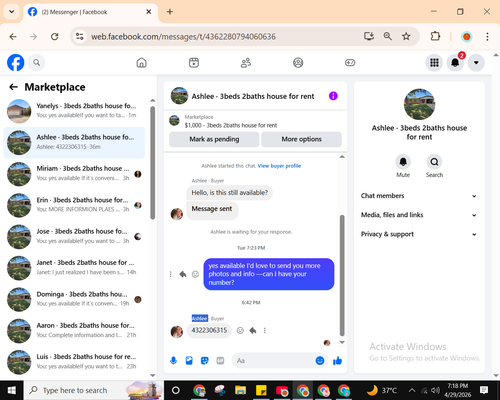
Task: Open emoji picker in message box
Action: [320, 360]
